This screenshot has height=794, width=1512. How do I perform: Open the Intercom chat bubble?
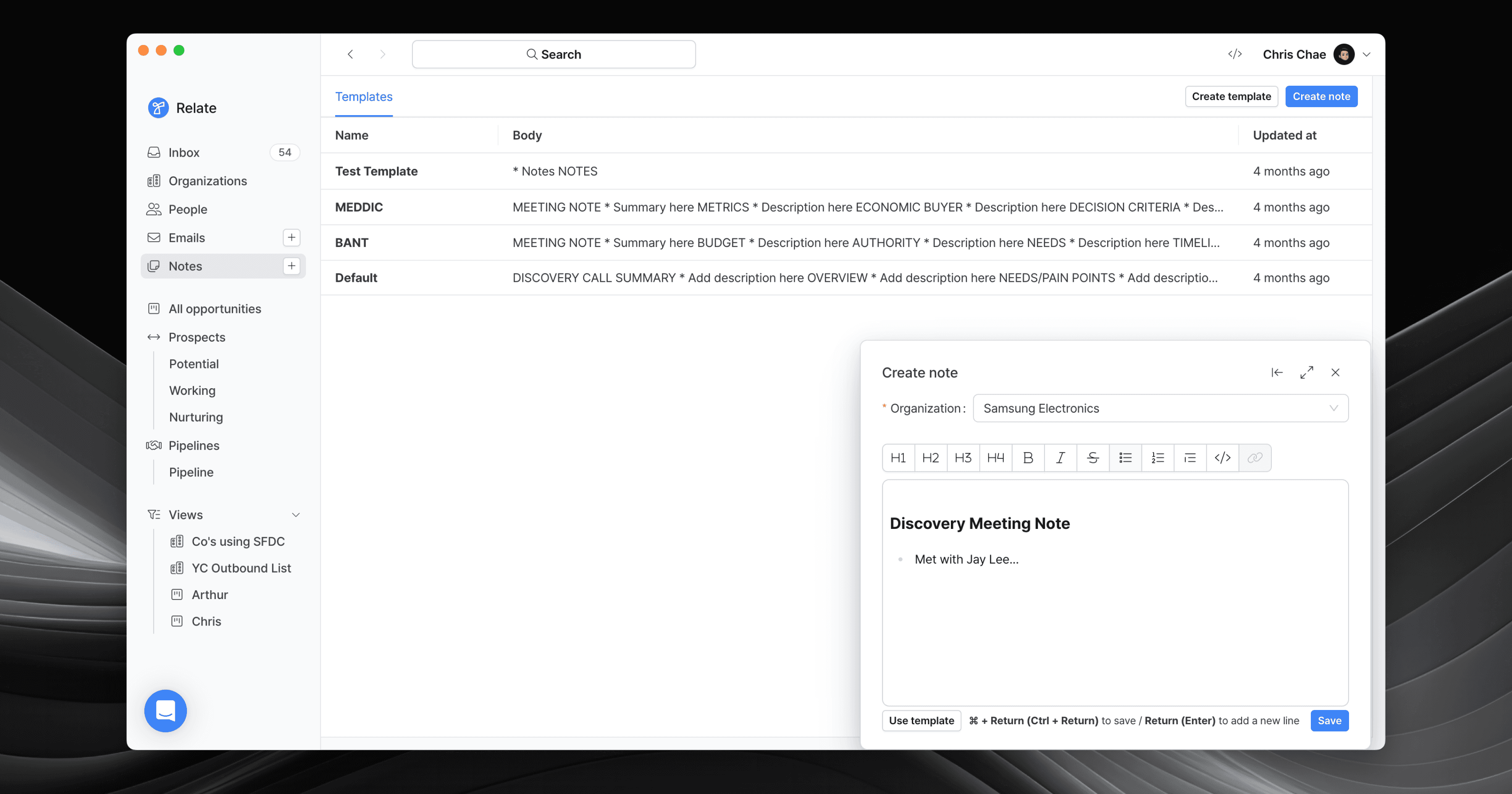(x=165, y=710)
